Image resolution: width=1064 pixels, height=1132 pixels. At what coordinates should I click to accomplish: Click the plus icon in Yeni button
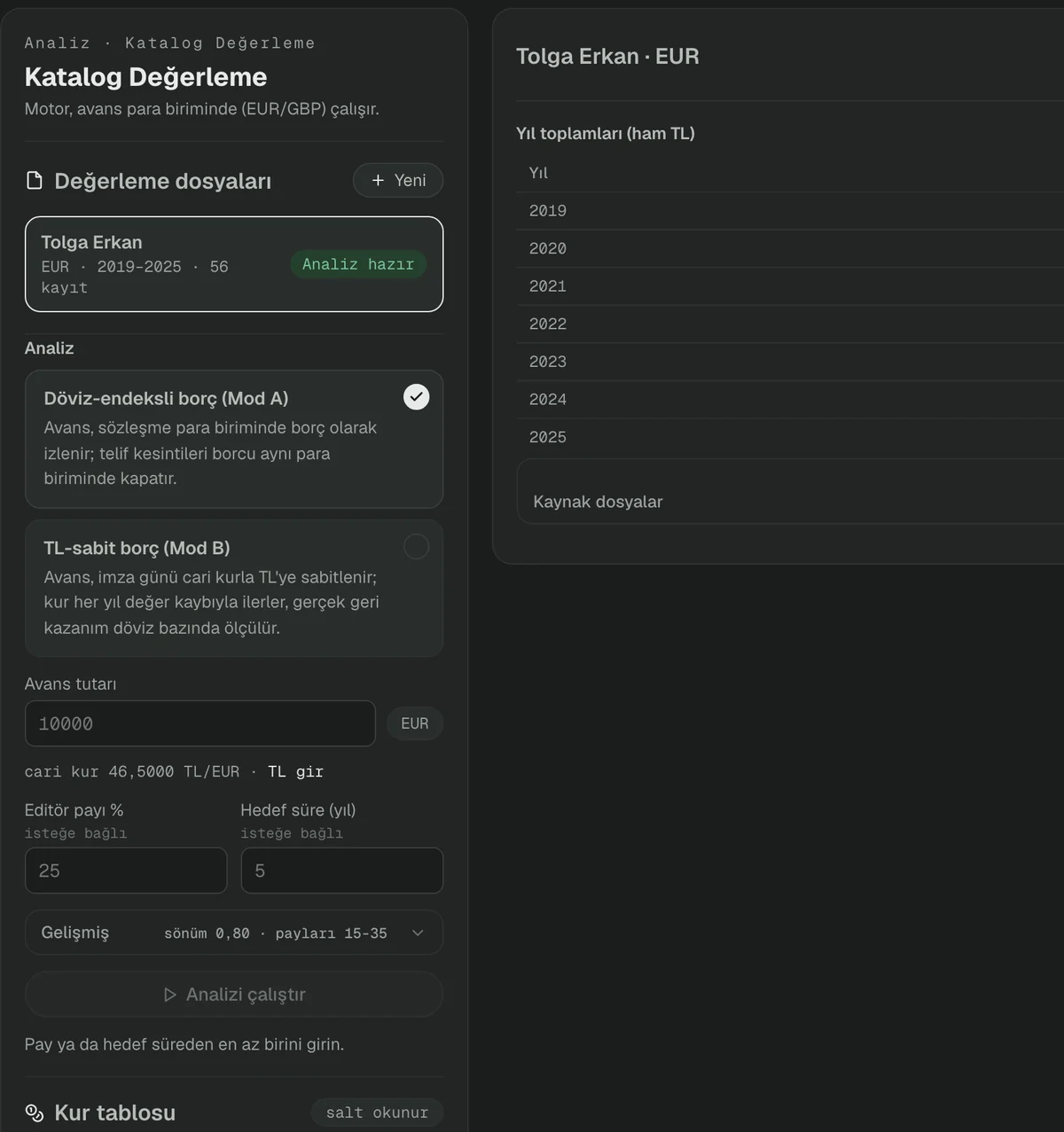click(x=378, y=180)
